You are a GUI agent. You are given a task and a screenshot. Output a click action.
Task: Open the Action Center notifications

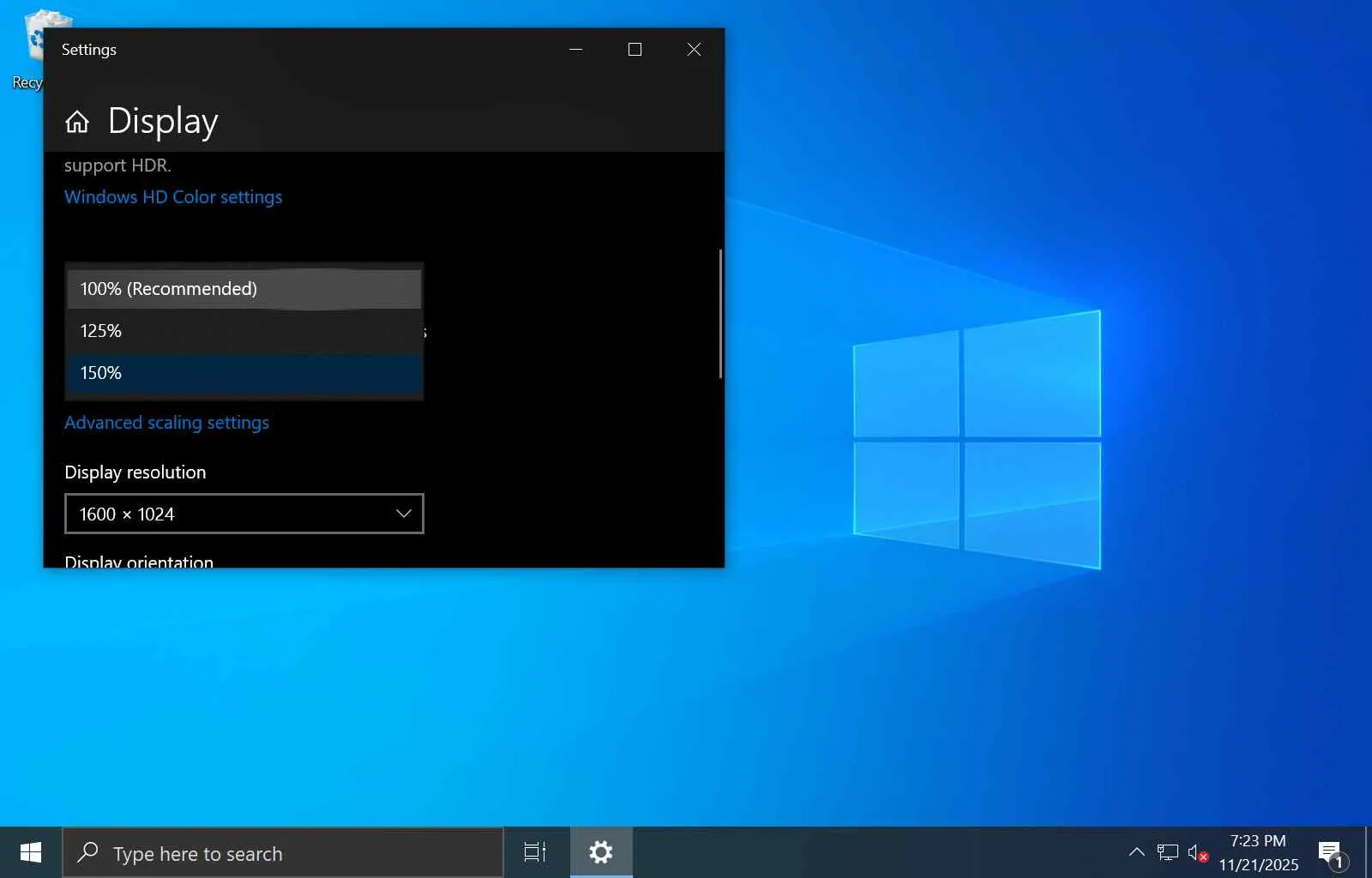point(1332,854)
